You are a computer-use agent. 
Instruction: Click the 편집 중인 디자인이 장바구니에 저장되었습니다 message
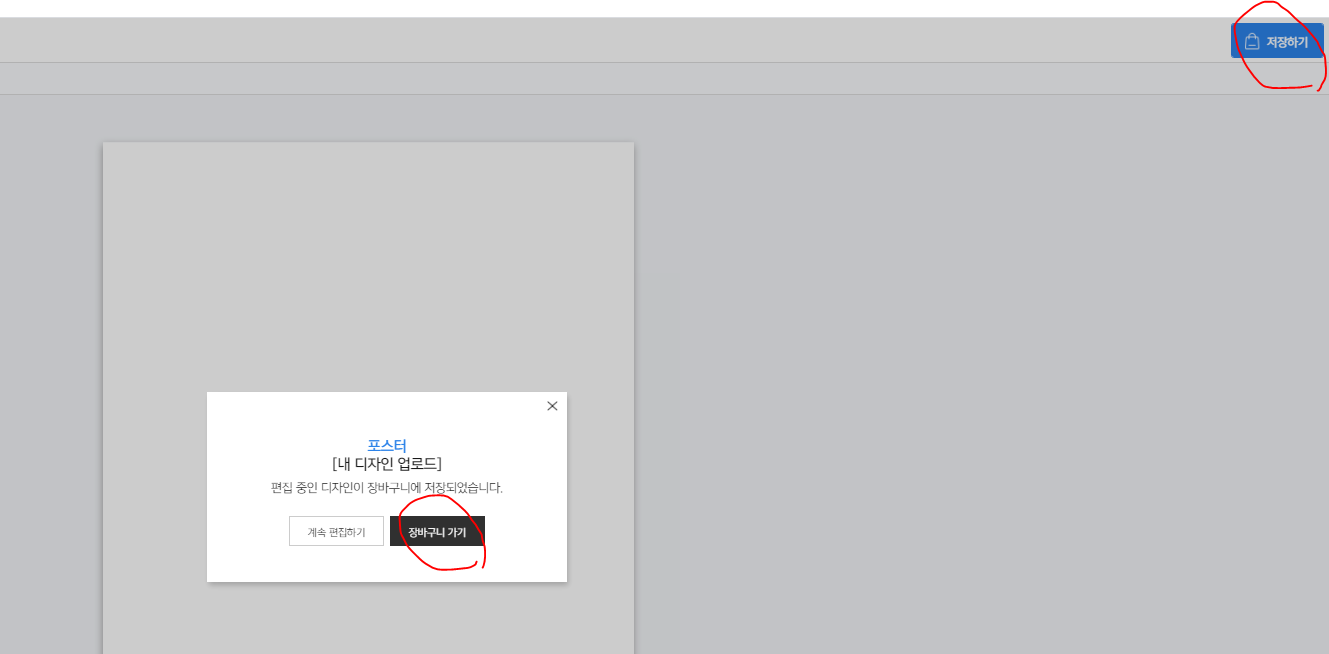pyautogui.click(x=387, y=488)
